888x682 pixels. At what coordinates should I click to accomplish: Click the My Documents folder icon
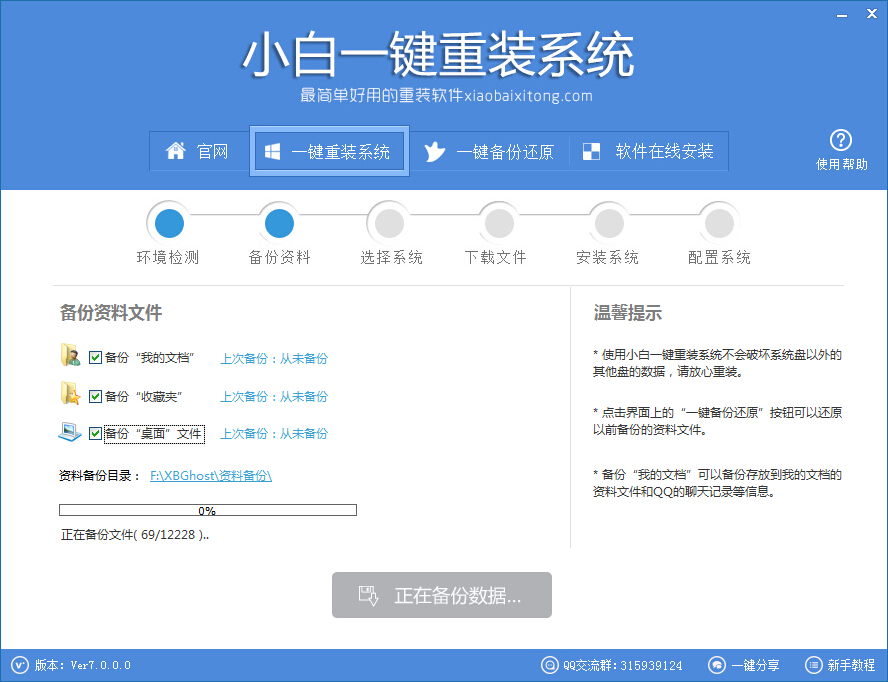click(71, 356)
